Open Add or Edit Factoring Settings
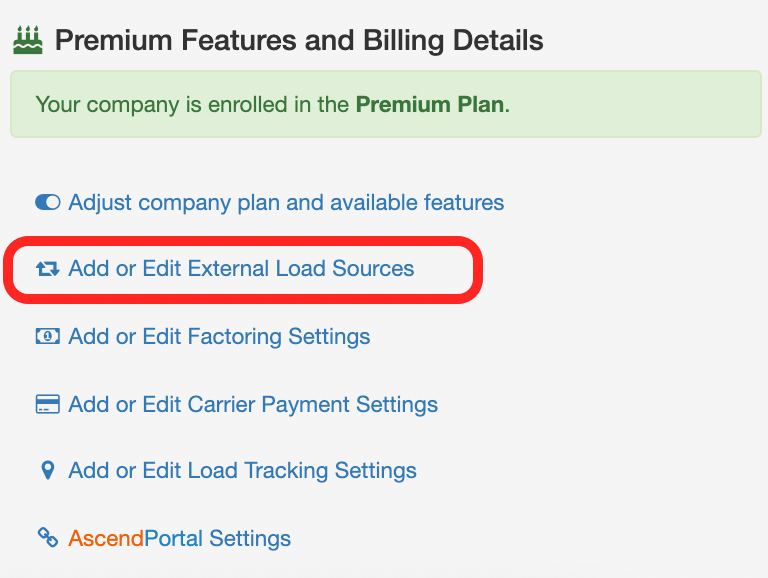Image resolution: width=768 pixels, height=578 pixels. pyautogui.click(x=219, y=337)
